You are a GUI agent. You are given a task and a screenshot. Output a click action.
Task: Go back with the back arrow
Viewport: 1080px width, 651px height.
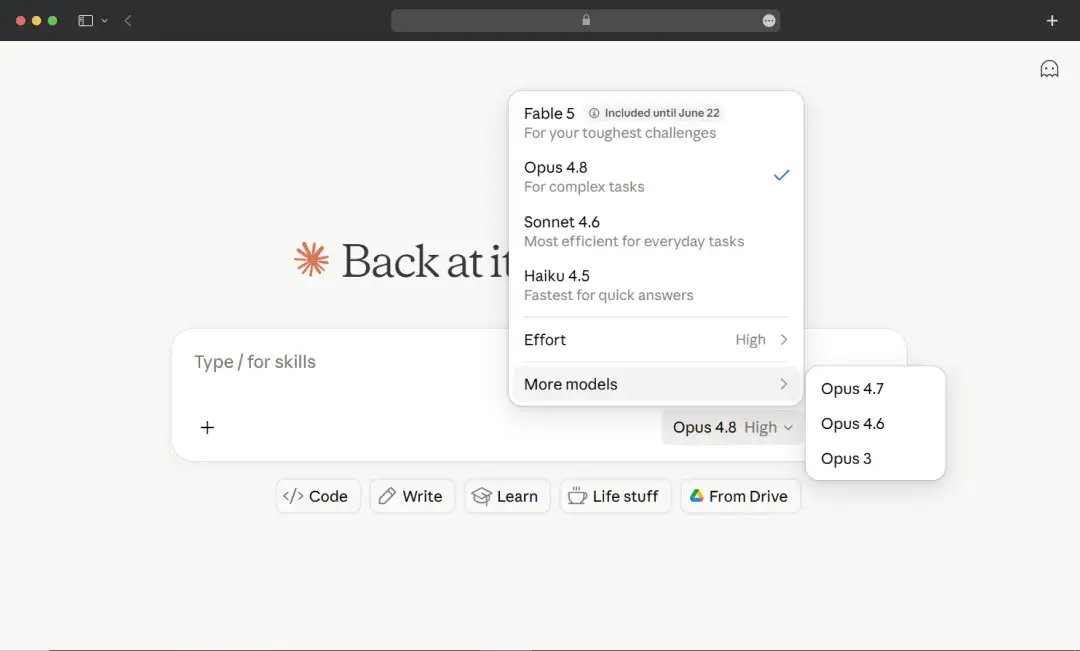click(128, 21)
